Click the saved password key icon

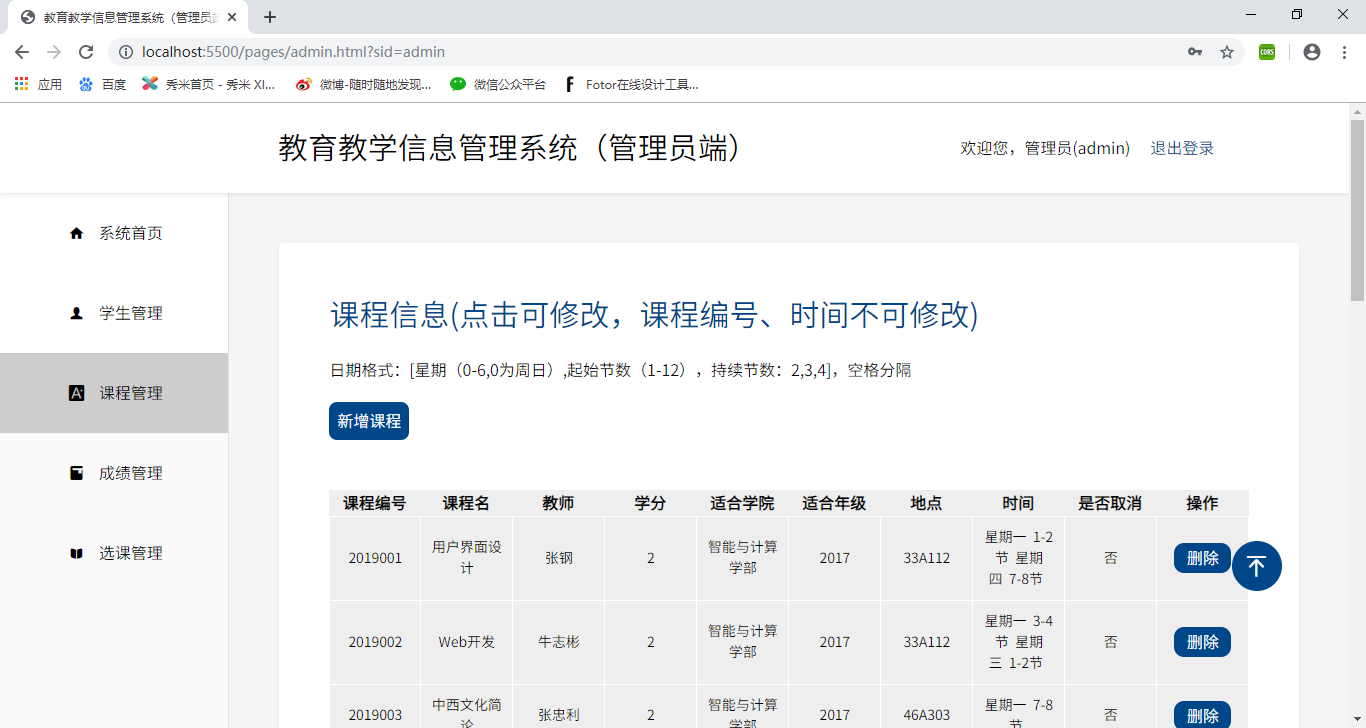1195,52
